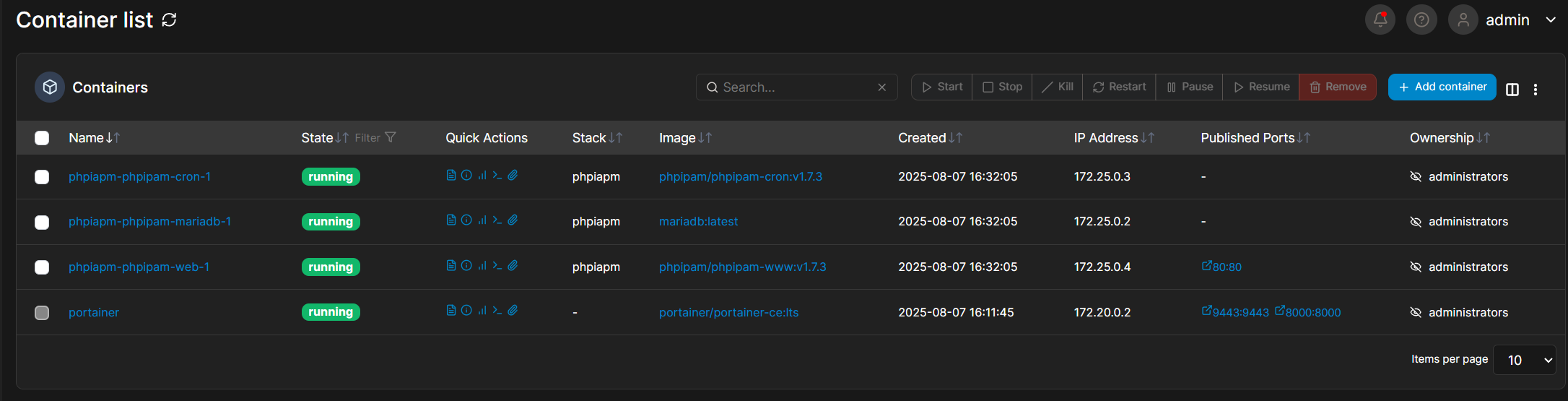Image resolution: width=1568 pixels, height=401 pixels.
Task: Open the Items per page dropdown
Action: coord(1524,360)
